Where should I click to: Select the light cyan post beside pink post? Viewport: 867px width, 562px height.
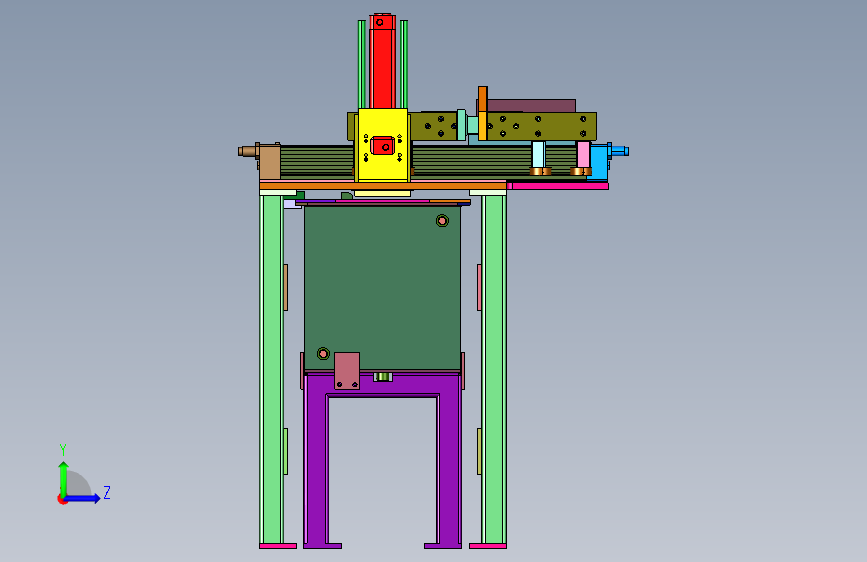539,154
